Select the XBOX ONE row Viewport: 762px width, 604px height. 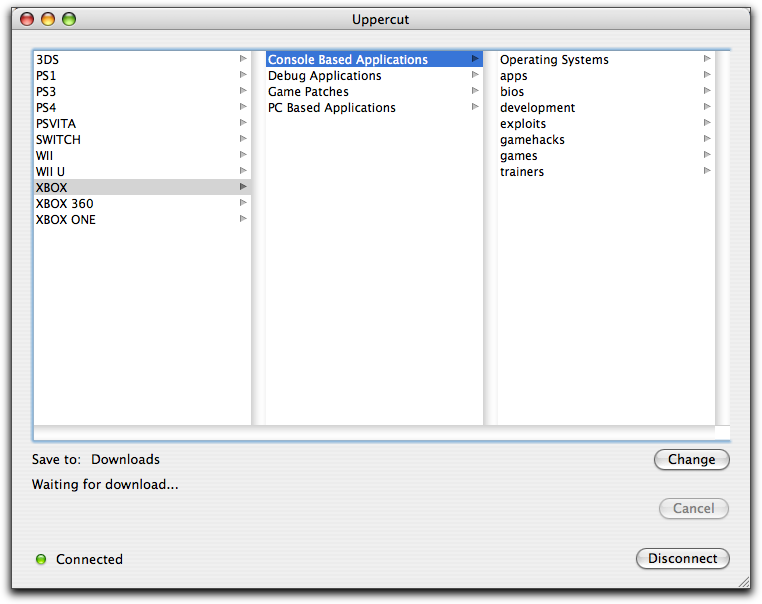pyautogui.click(x=142, y=219)
